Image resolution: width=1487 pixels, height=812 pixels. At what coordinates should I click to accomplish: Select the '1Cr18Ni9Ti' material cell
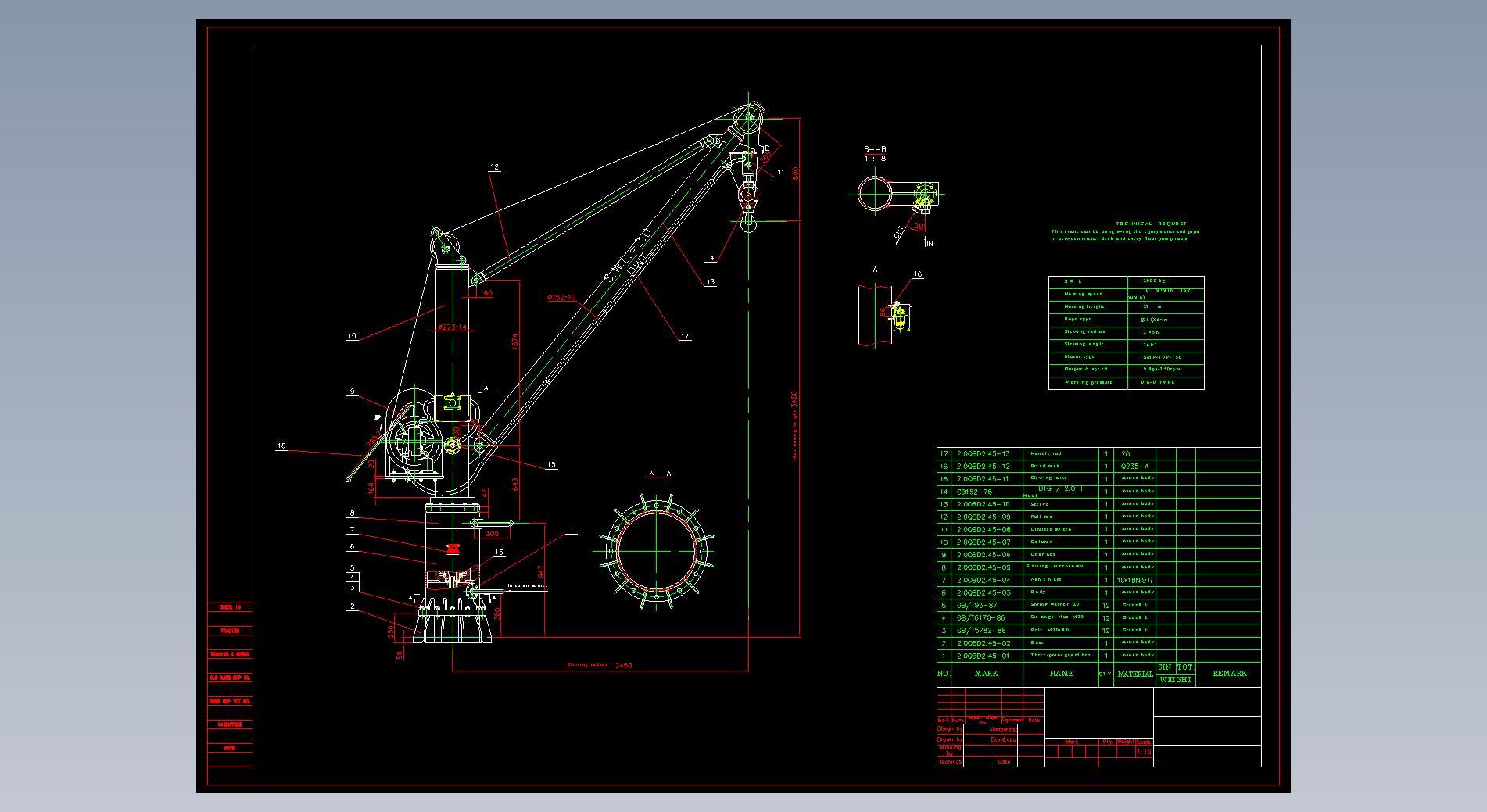1135,581
